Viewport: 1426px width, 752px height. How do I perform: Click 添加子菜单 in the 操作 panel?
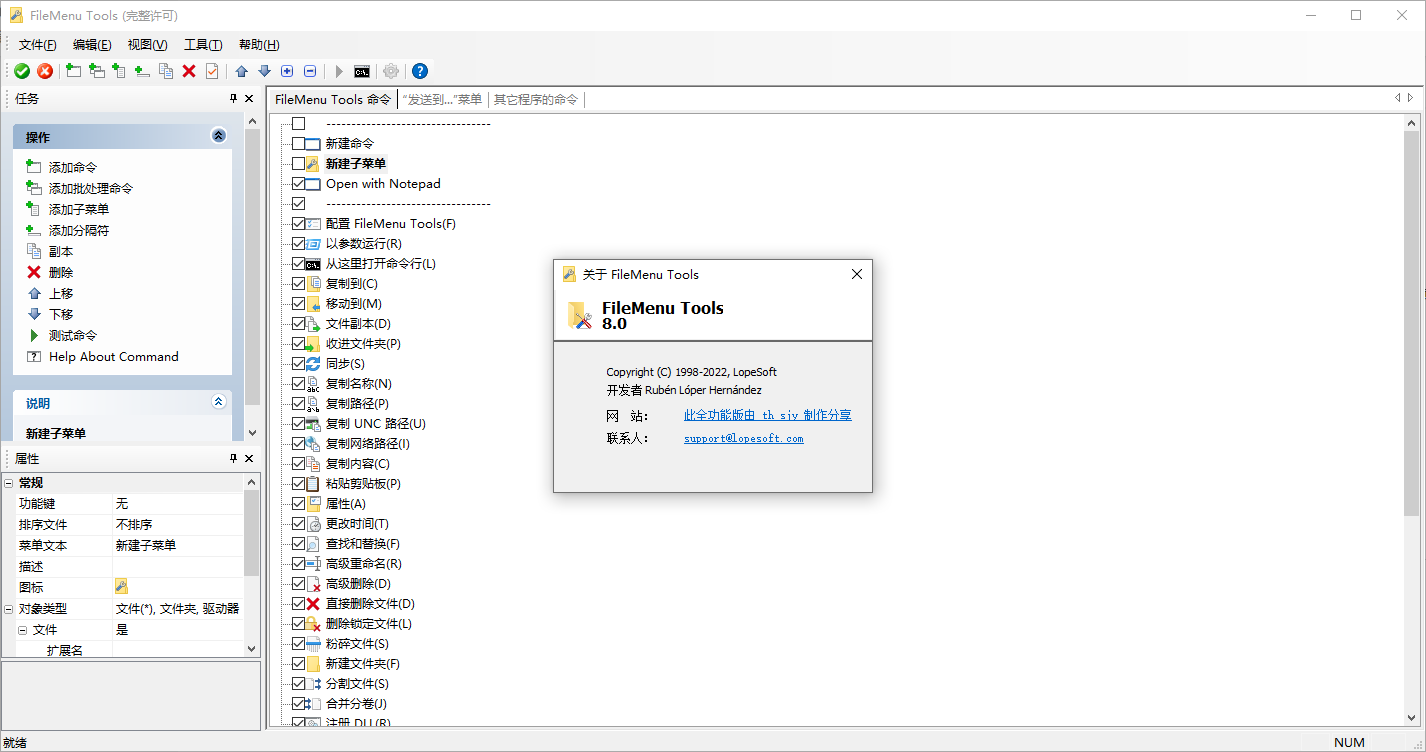tap(79, 209)
